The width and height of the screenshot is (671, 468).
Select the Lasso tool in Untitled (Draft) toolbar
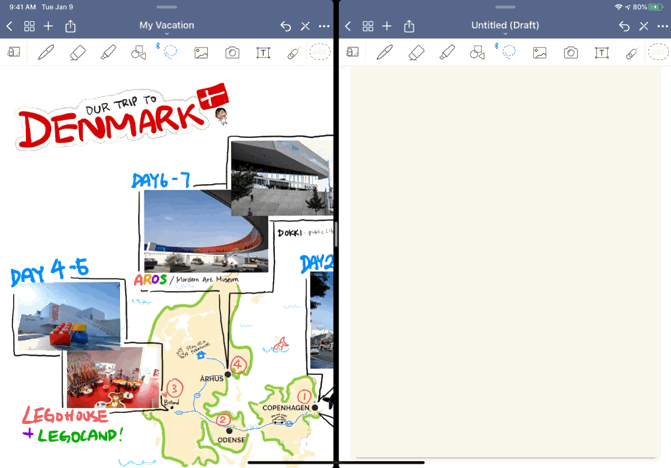coord(508,51)
